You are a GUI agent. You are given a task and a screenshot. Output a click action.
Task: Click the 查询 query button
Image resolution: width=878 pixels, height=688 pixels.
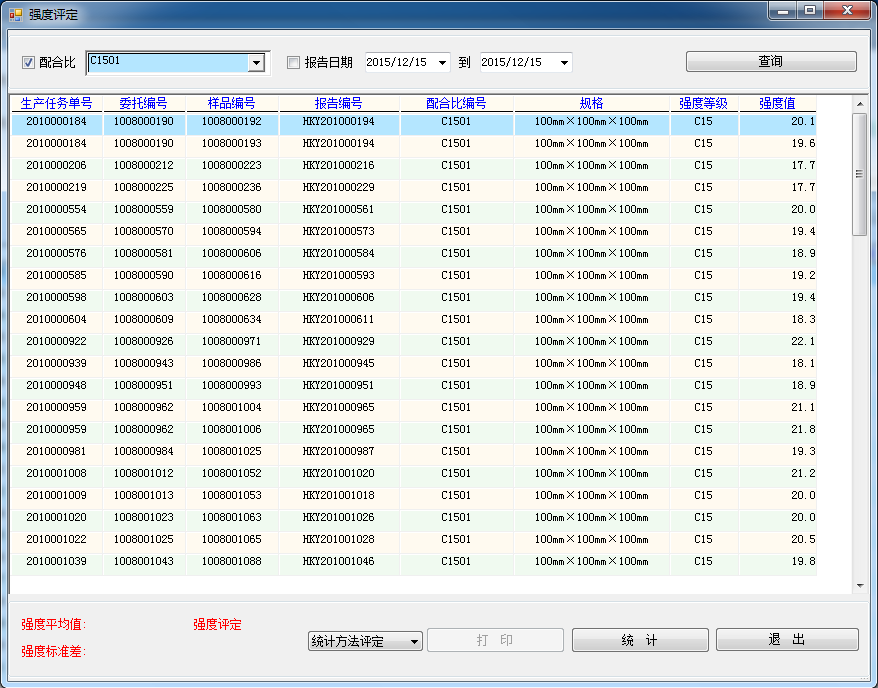pos(770,62)
